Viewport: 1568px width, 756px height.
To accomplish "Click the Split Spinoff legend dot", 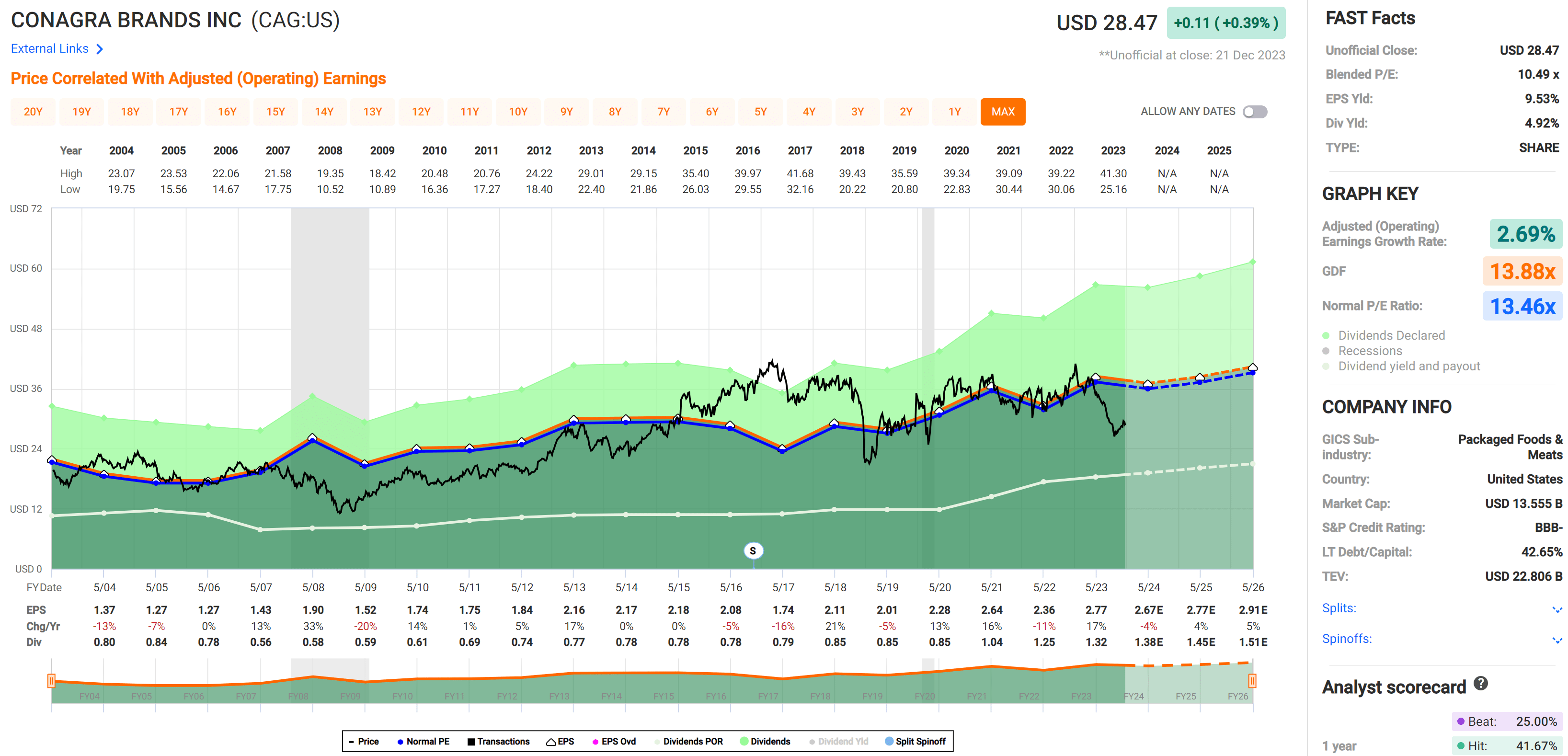I will point(890,742).
